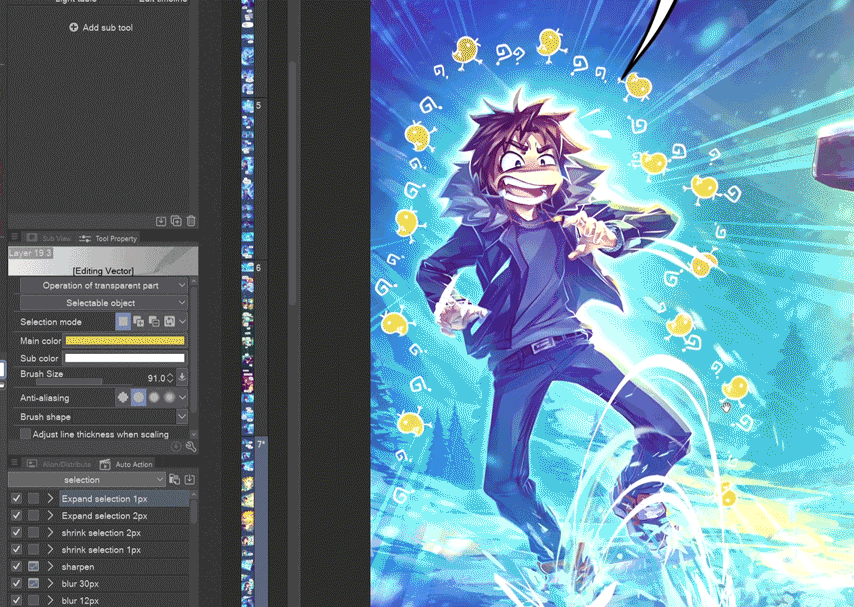Open the Tool Property panel menu icon
This screenshot has height=607, width=854.
(x=15, y=237)
